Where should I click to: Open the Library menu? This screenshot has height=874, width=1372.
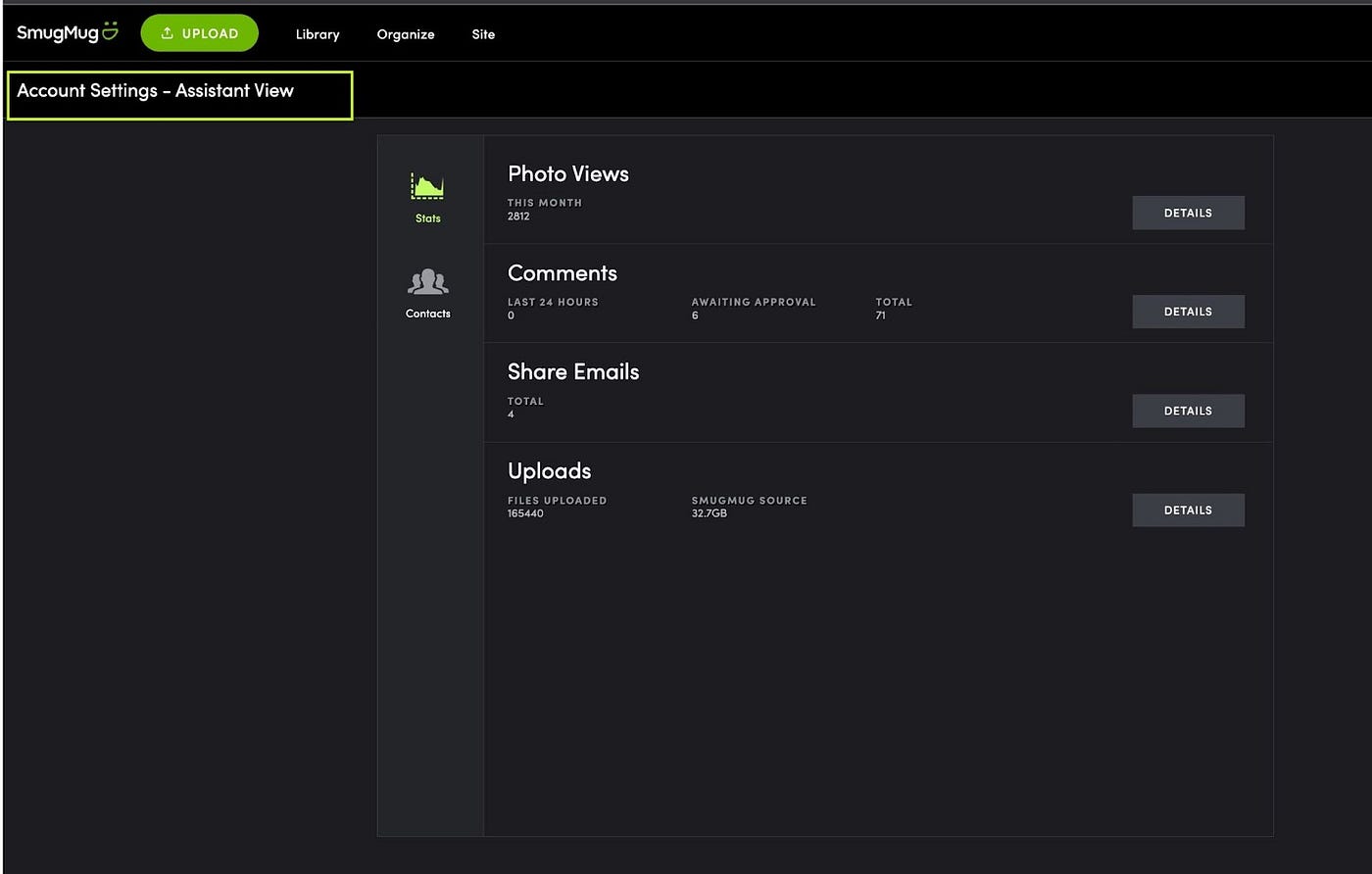[318, 34]
